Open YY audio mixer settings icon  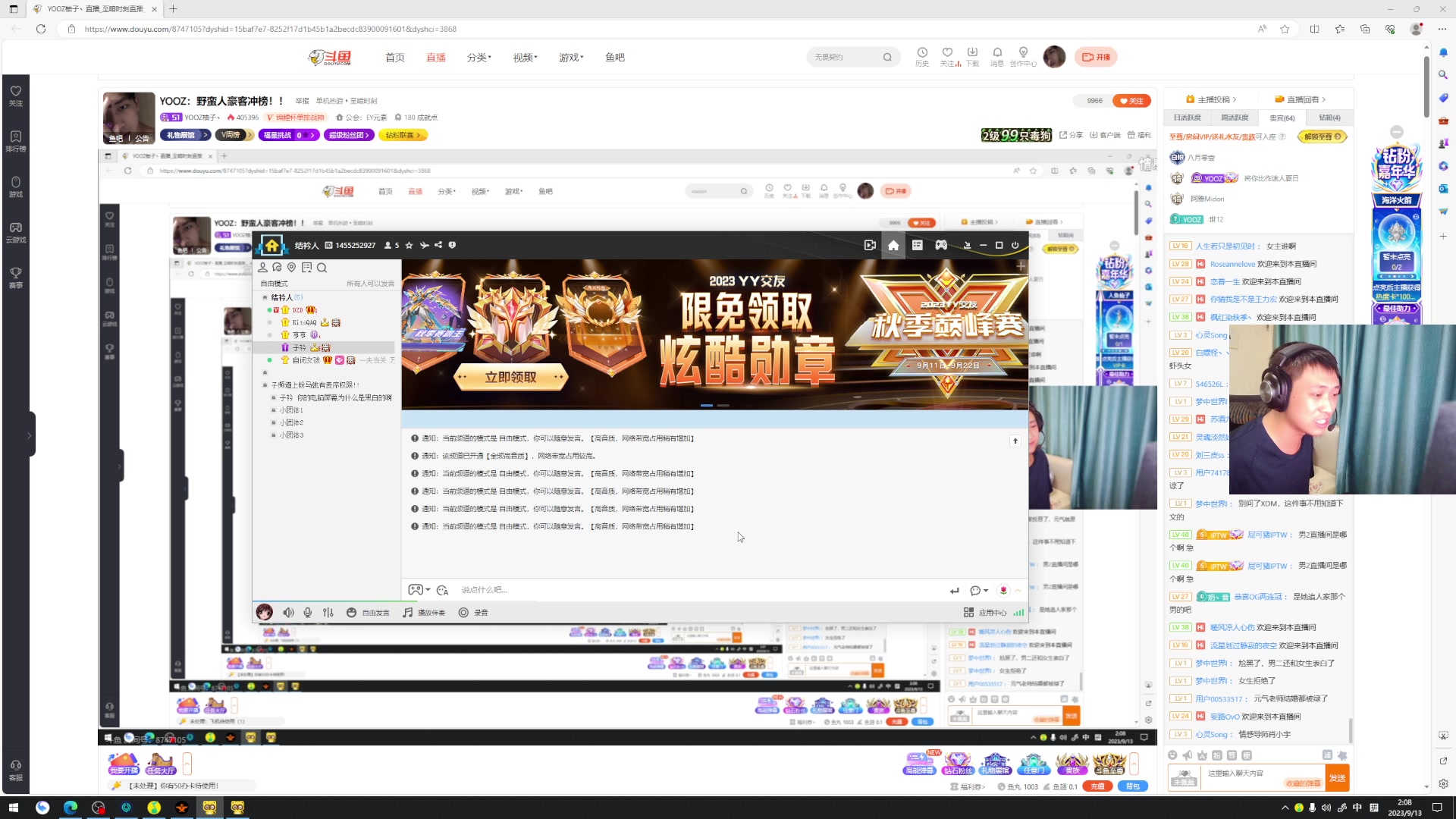click(x=328, y=613)
